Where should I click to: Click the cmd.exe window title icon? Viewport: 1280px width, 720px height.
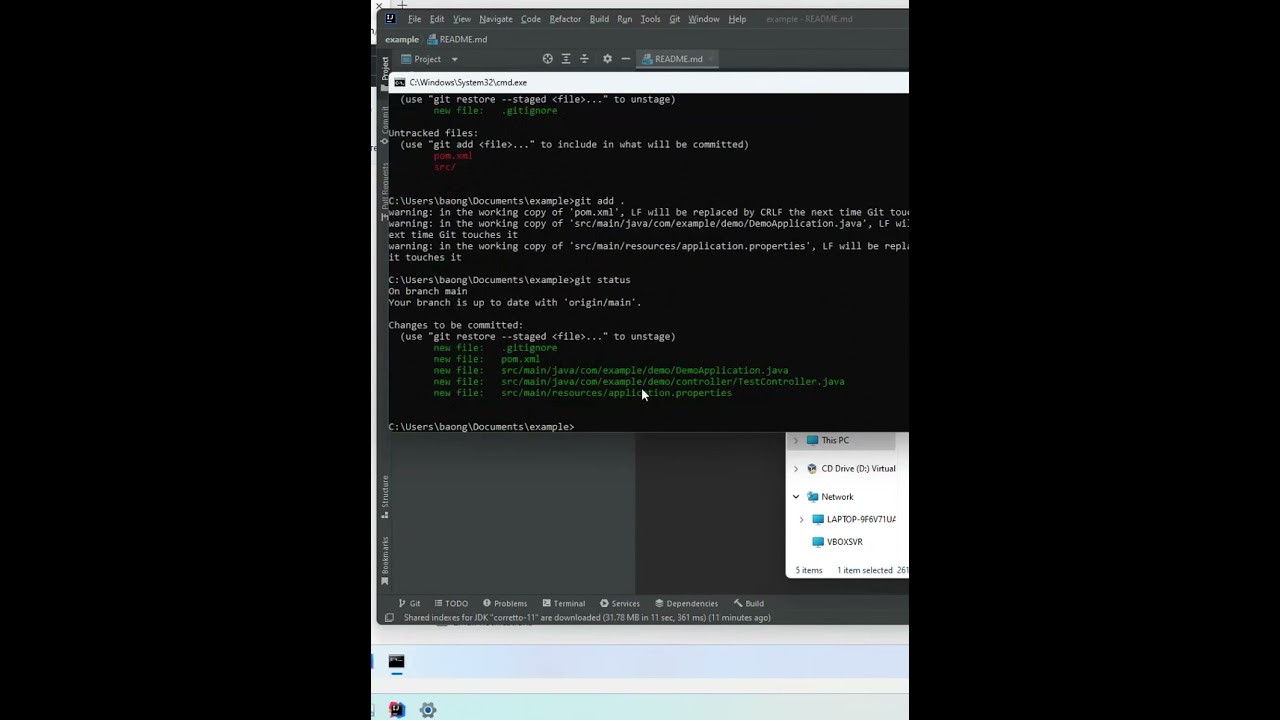click(x=400, y=82)
